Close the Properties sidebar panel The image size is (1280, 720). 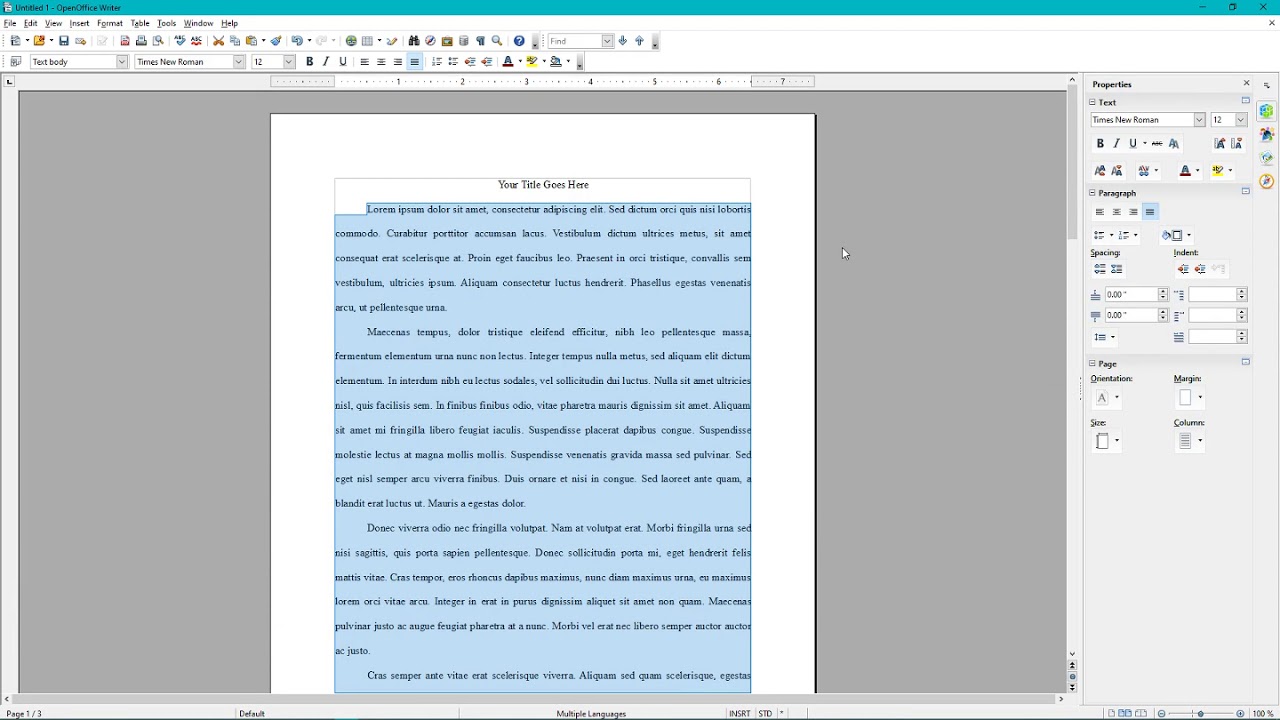coord(1246,84)
